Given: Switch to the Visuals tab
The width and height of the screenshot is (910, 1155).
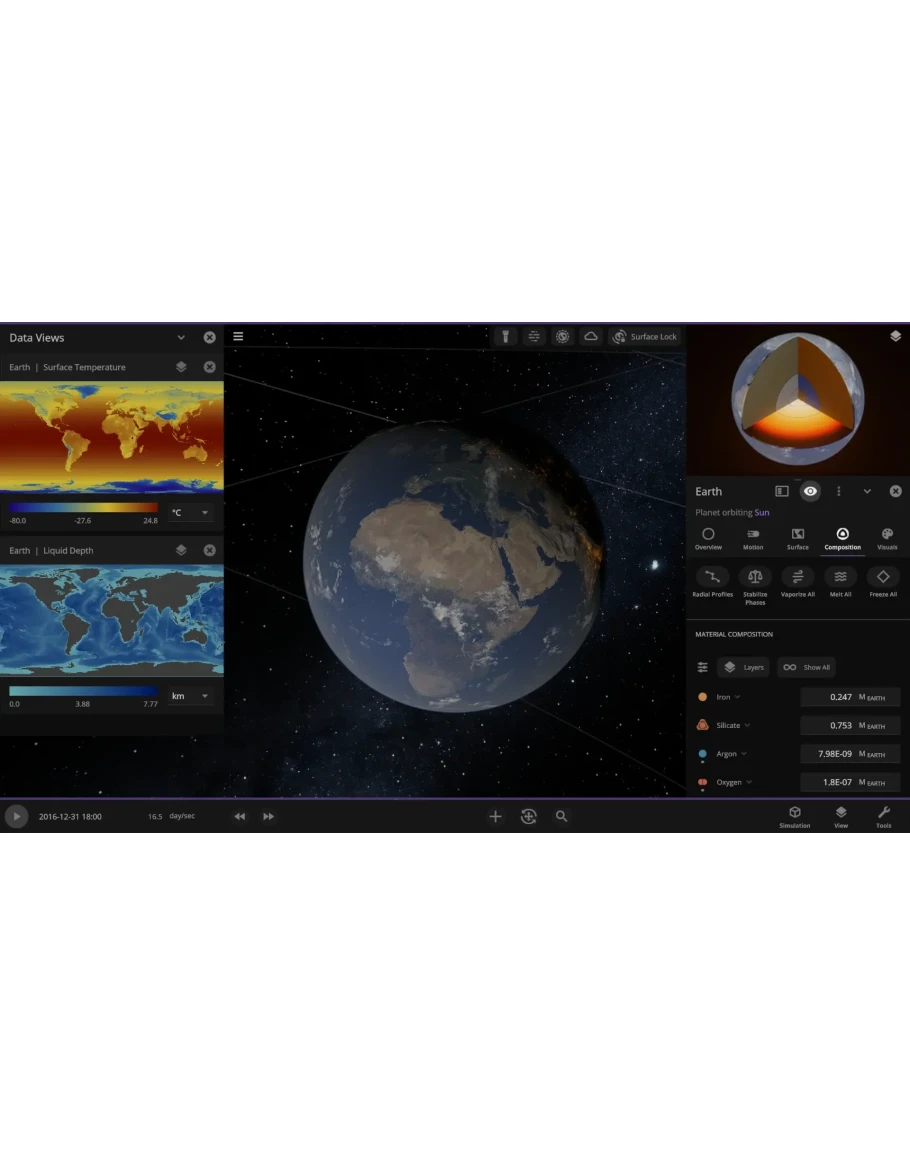Looking at the screenshot, I should 887,539.
